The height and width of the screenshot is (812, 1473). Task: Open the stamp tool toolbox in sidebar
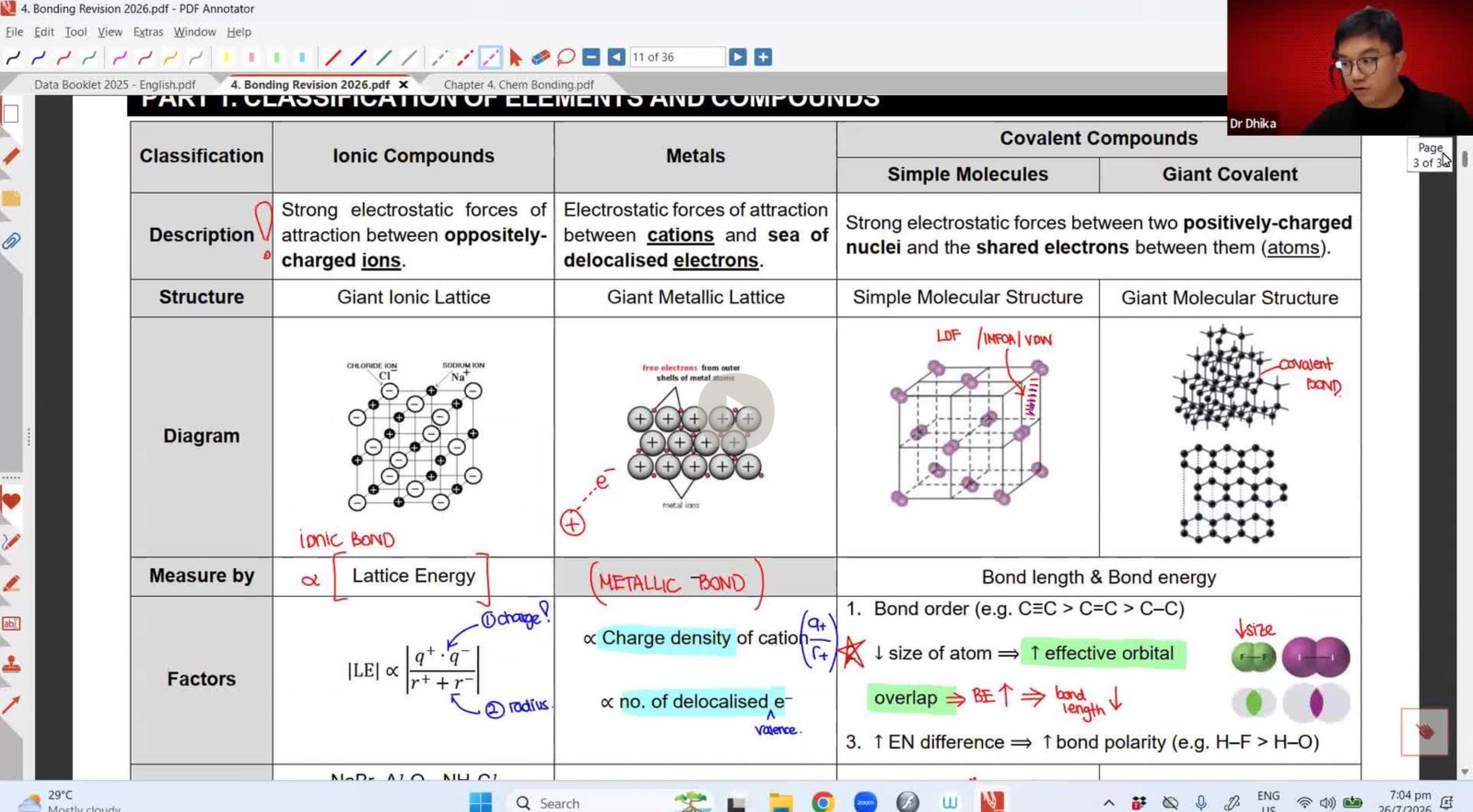point(11,664)
